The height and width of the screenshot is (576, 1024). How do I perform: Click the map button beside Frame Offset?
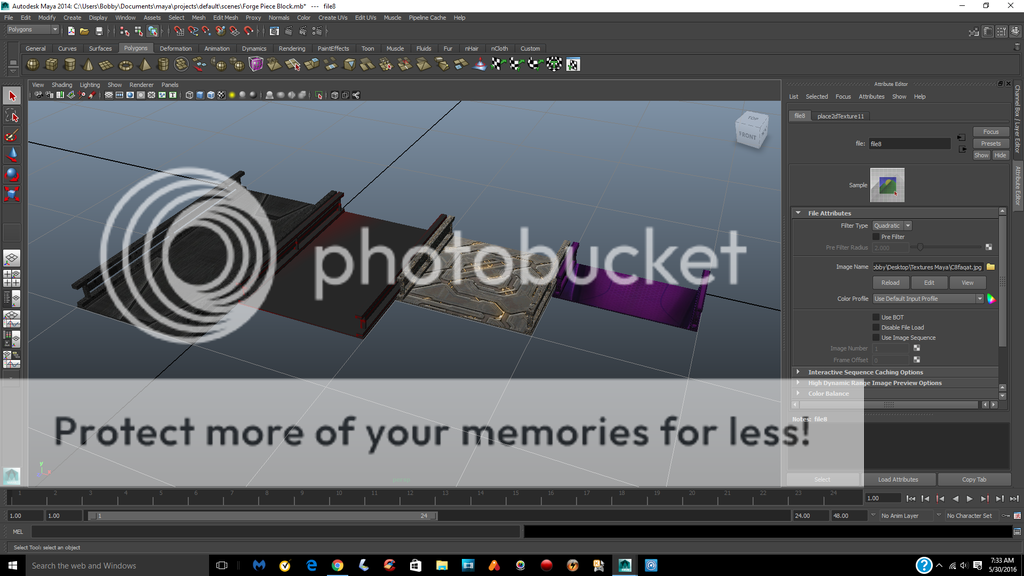coord(917,359)
